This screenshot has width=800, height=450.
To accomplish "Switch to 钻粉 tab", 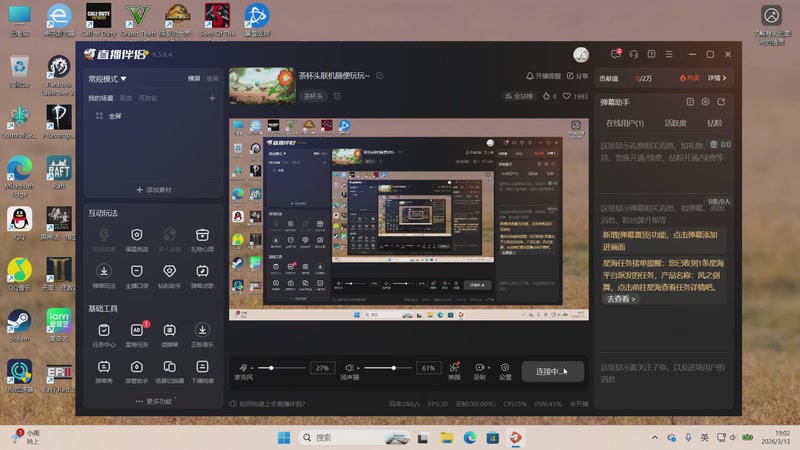I will coord(714,123).
